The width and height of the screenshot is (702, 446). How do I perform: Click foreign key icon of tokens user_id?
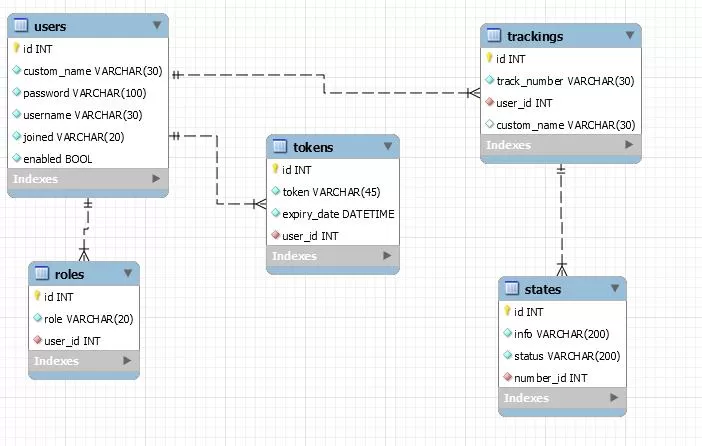[276, 235]
